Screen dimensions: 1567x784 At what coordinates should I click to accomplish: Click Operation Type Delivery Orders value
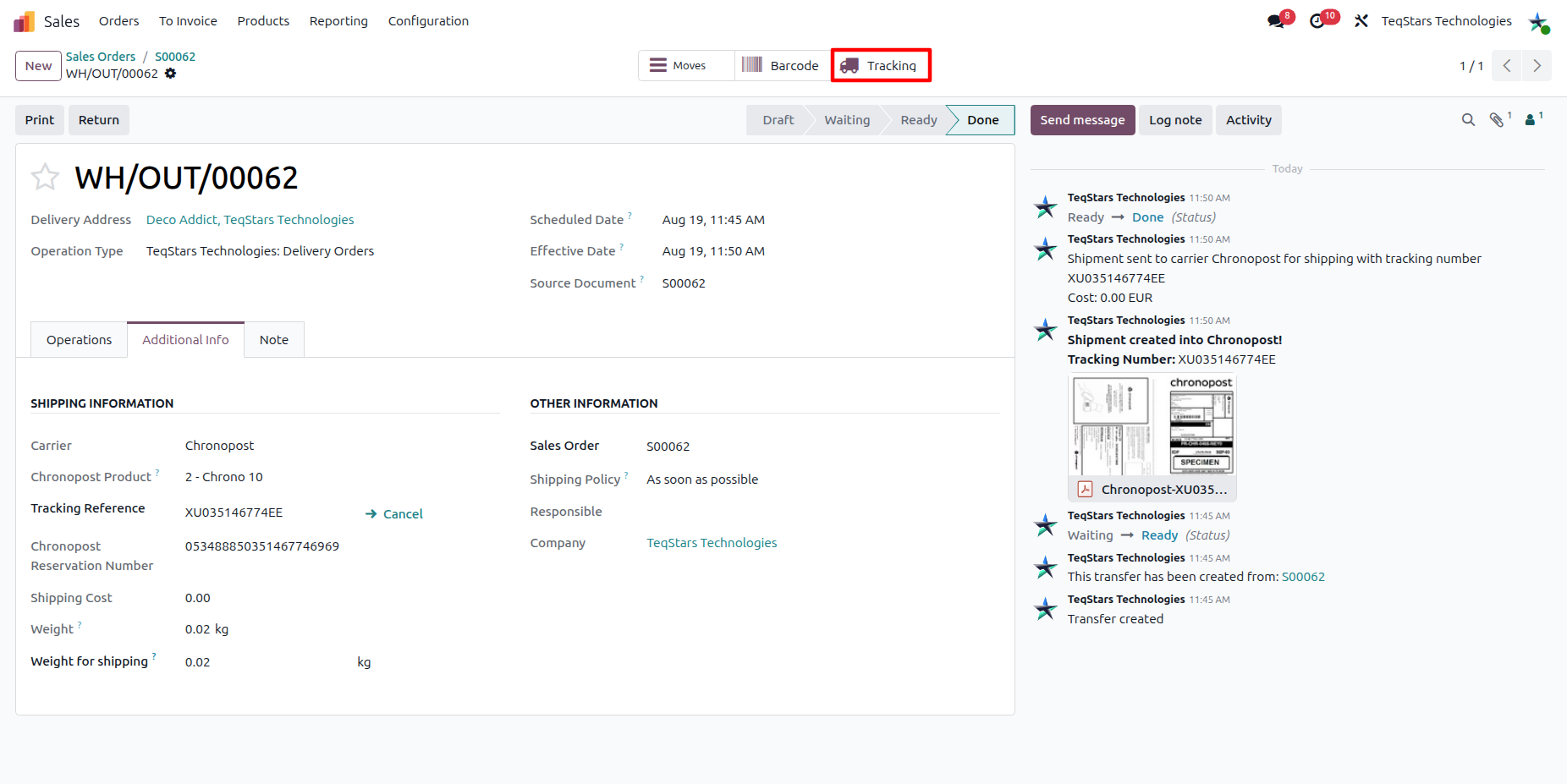(x=261, y=251)
